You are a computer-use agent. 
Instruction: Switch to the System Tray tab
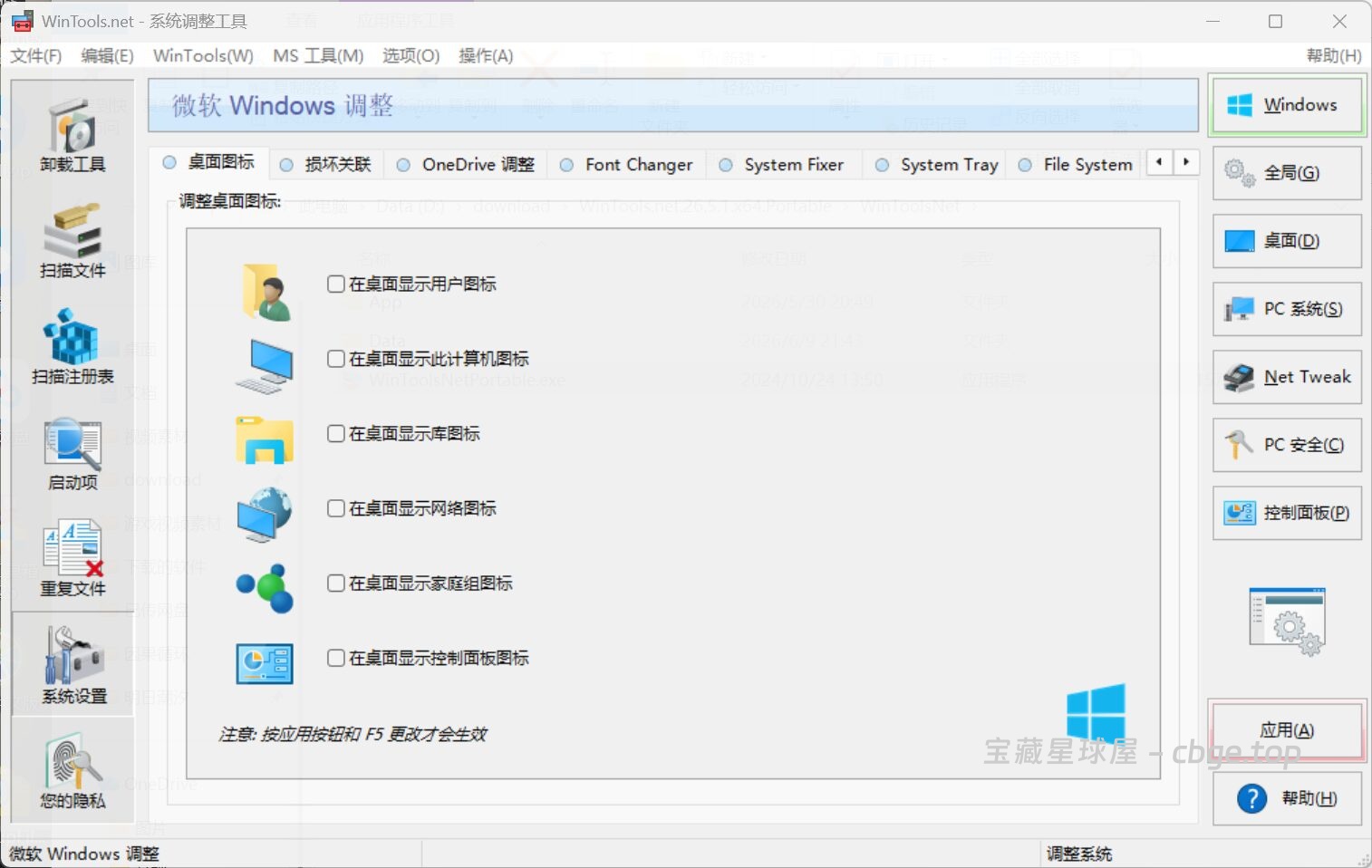936,165
